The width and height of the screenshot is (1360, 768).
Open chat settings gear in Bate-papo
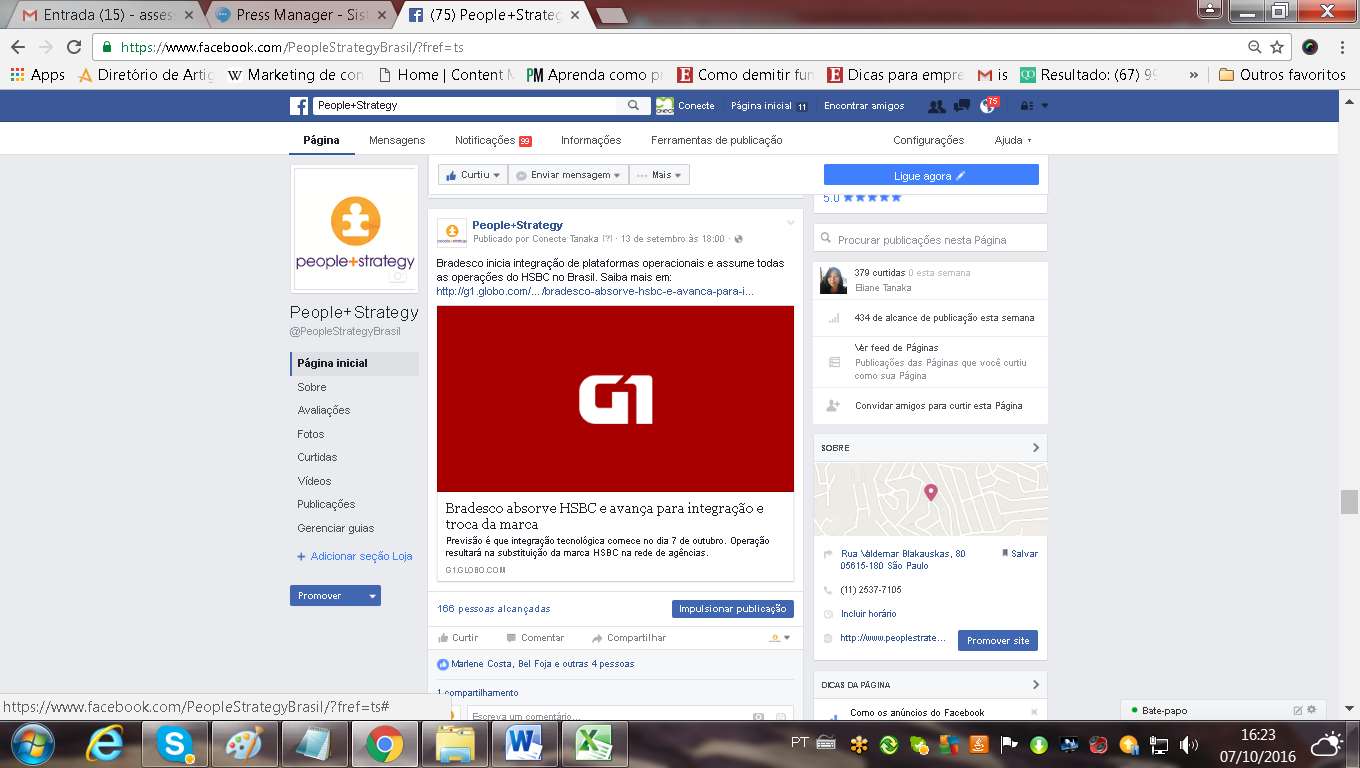[1312, 710]
